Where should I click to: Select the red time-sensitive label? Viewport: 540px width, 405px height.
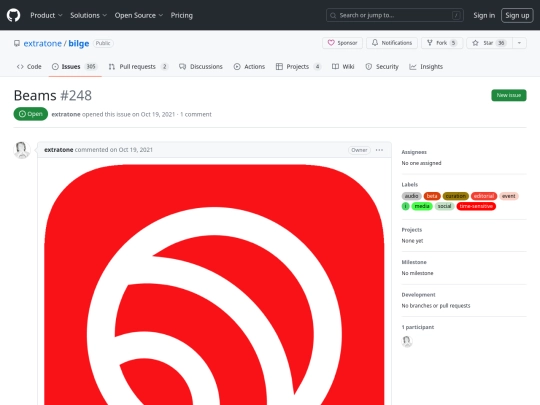point(476,206)
